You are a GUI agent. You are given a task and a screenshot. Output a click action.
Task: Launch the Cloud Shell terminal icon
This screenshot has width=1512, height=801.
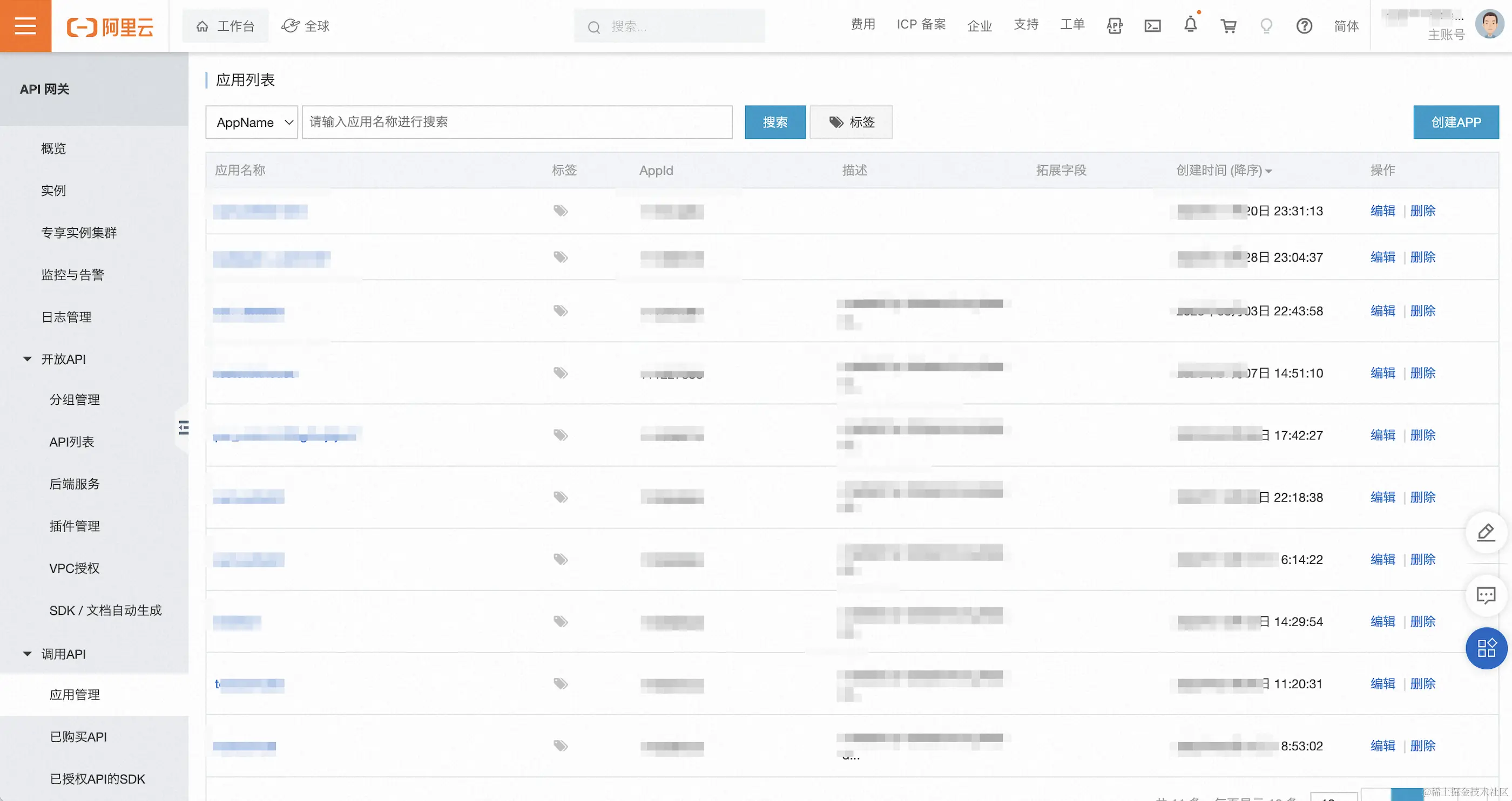pos(1152,26)
